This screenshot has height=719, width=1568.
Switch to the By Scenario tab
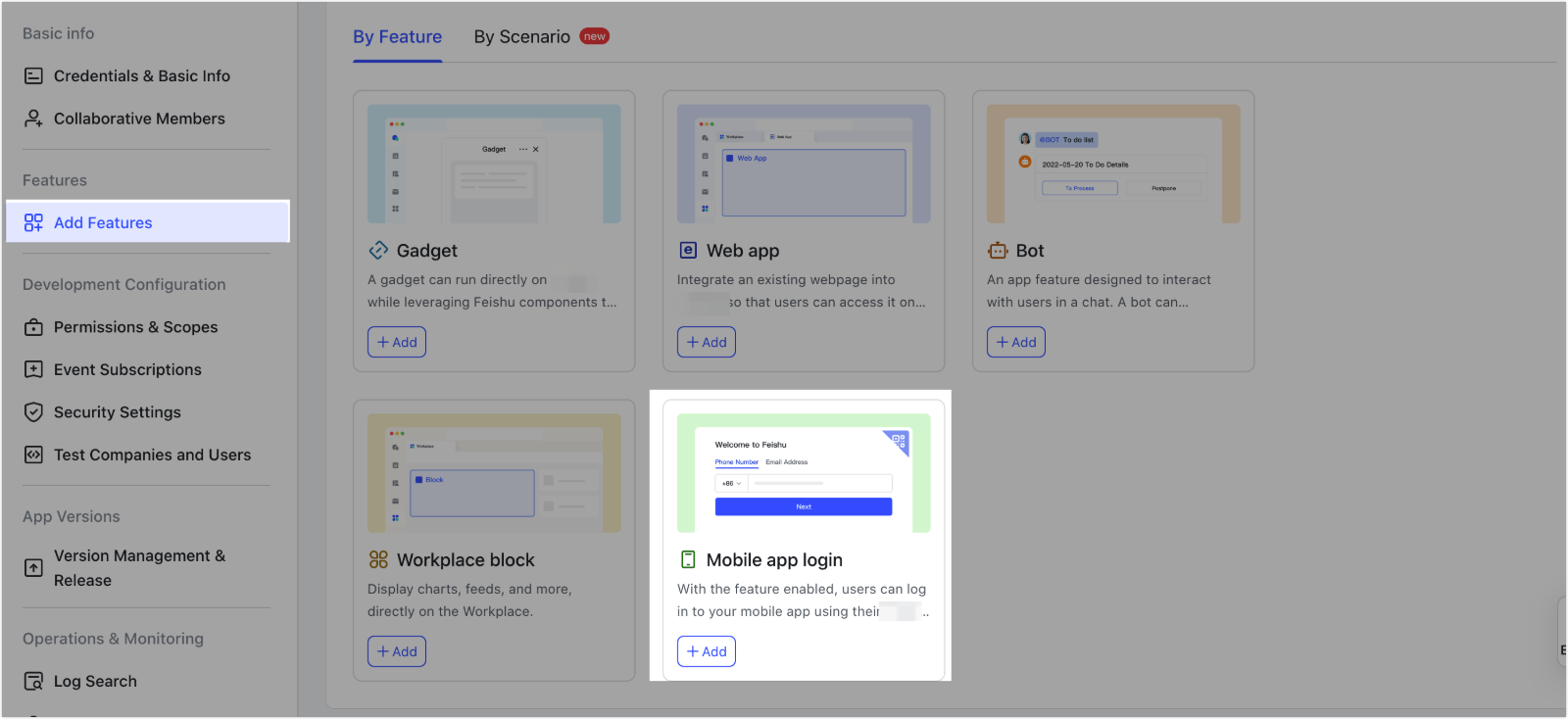tap(522, 37)
